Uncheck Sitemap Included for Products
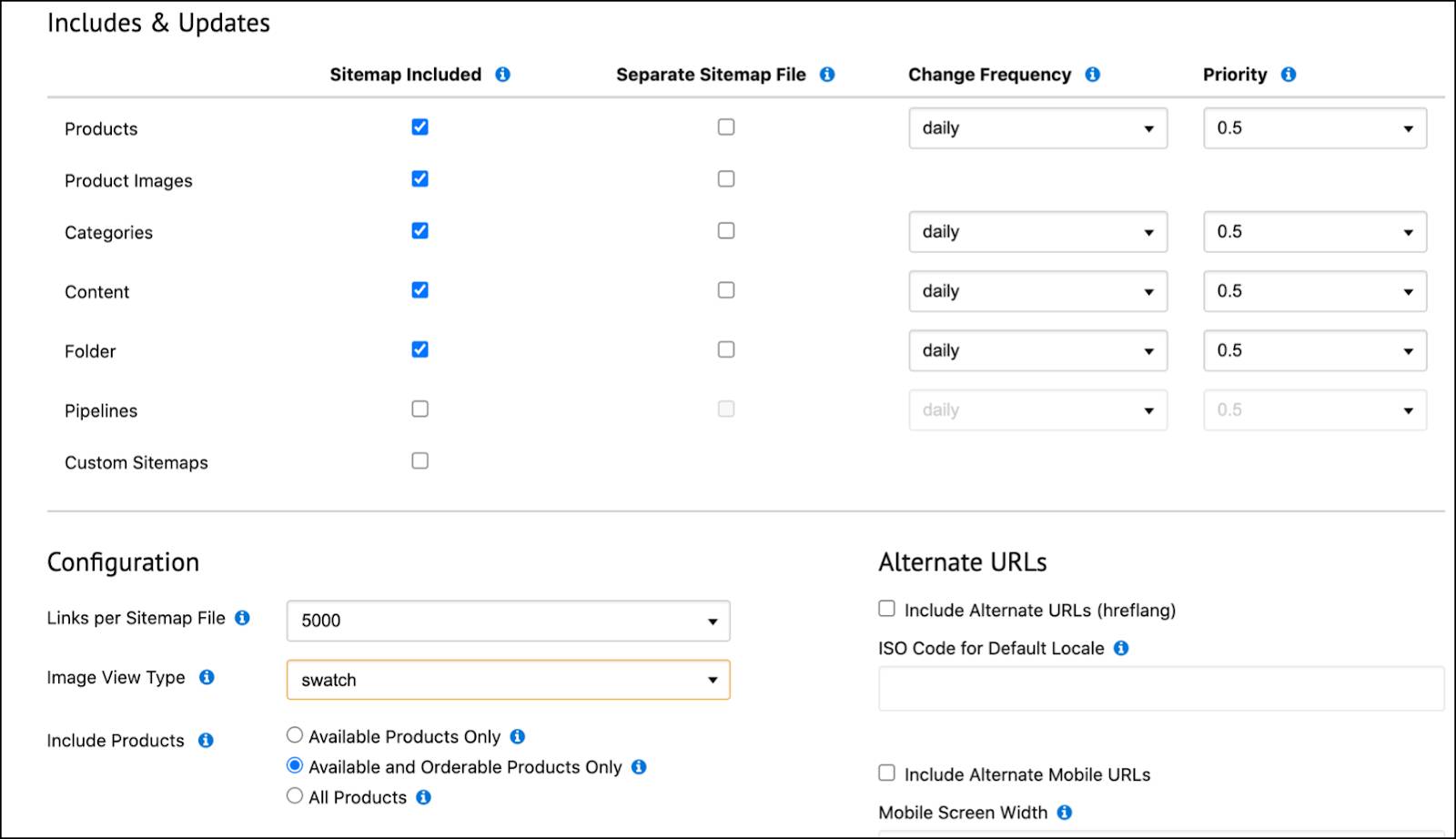 420,126
